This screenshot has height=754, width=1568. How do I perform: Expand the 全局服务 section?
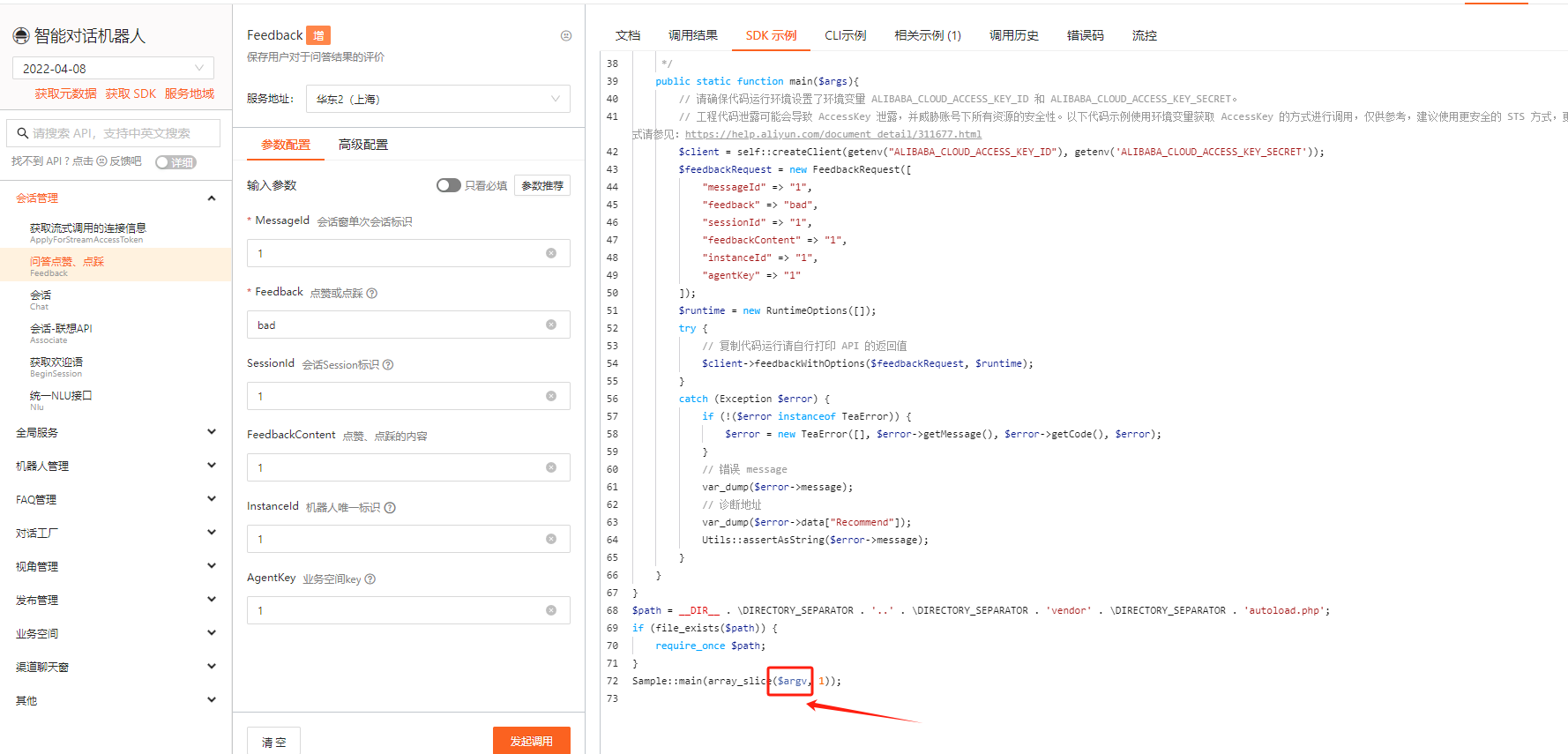[212, 432]
